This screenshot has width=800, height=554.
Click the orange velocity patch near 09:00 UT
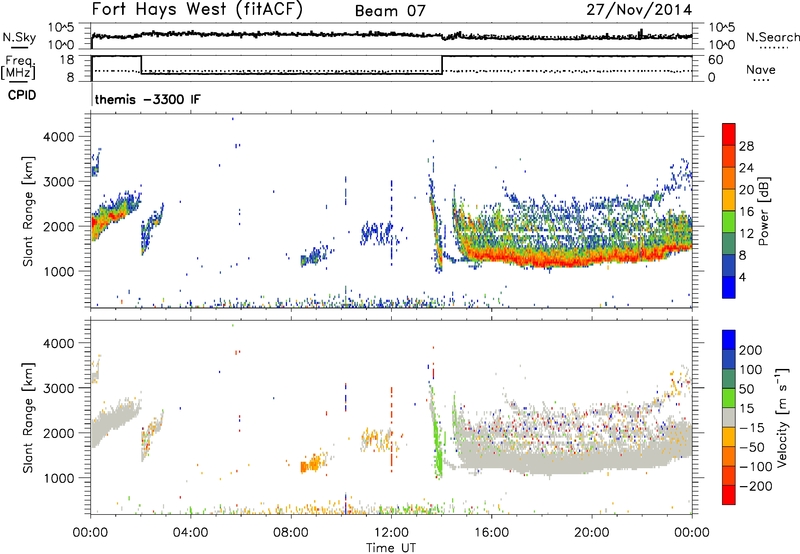pos(313,463)
